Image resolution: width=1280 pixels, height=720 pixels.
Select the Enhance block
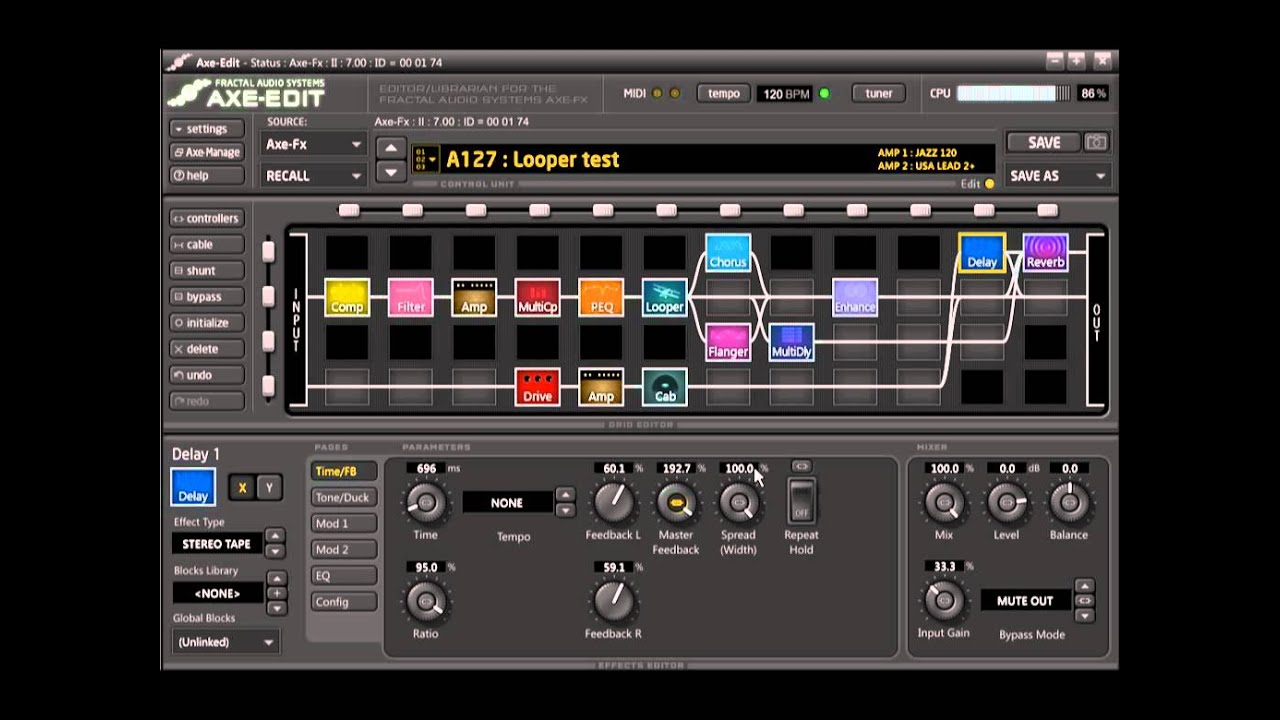(x=855, y=297)
